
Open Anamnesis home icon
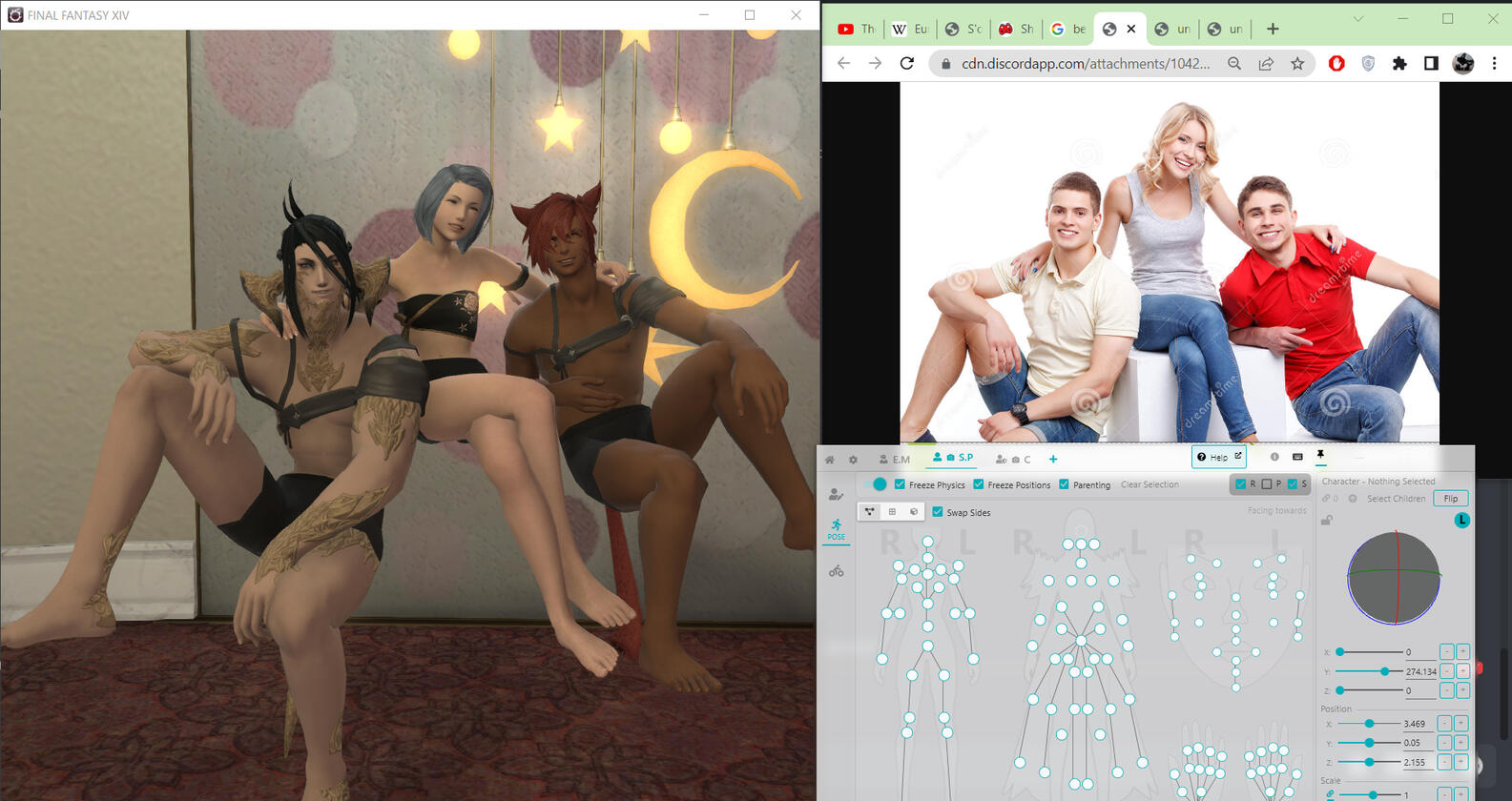tap(830, 460)
